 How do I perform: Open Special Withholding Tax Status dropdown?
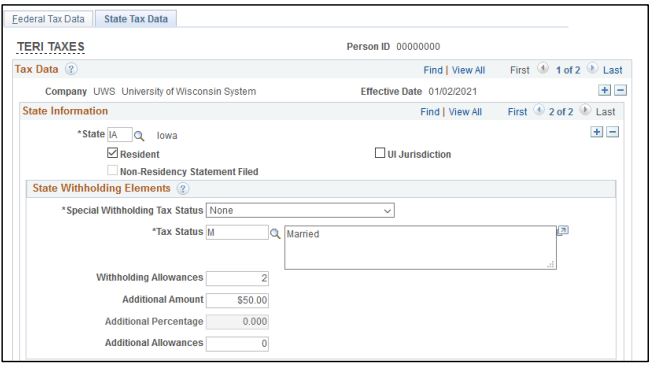coord(300,210)
